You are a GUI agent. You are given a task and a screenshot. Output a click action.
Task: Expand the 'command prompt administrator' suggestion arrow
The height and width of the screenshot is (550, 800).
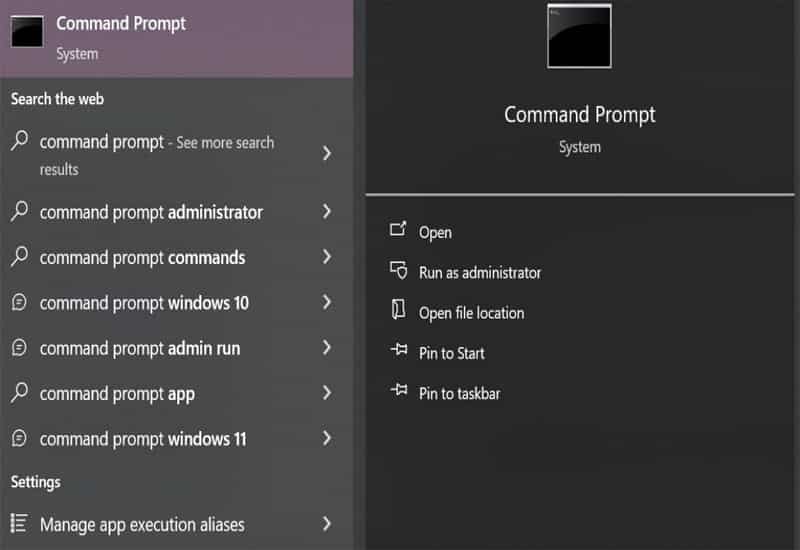coord(327,212)
